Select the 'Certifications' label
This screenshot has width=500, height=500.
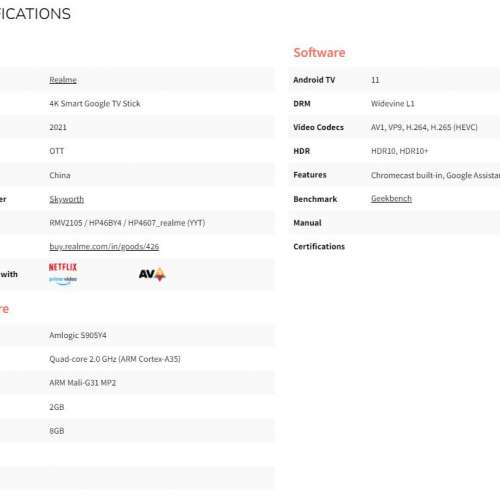(319, 246)
